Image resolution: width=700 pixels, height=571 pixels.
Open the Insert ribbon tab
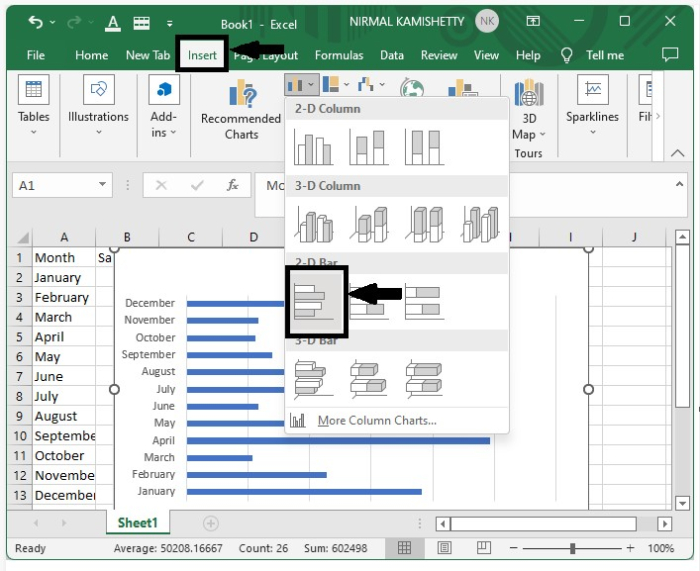coord(202,55)
